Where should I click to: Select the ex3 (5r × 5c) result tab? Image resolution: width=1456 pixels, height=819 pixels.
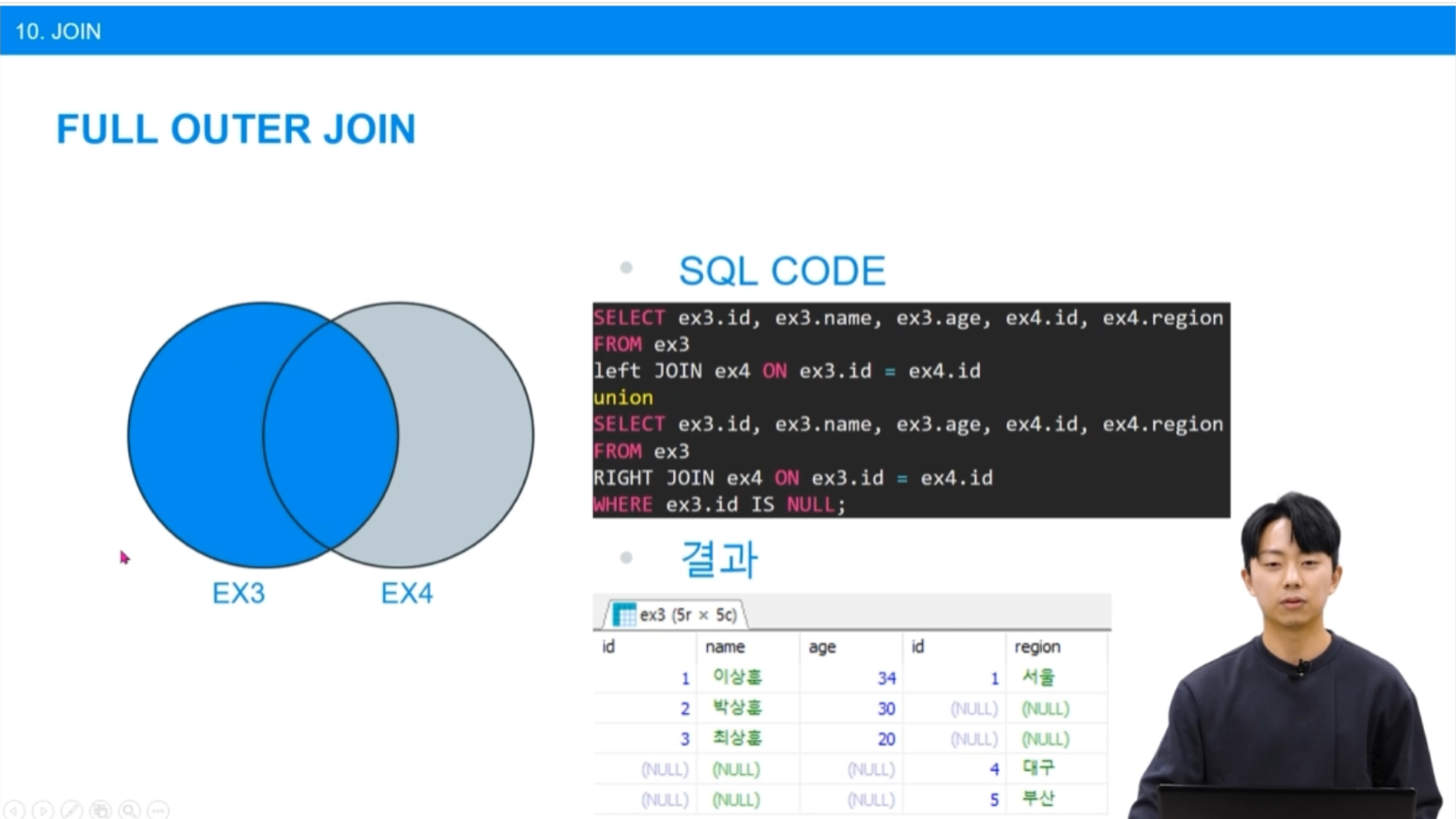674,614
